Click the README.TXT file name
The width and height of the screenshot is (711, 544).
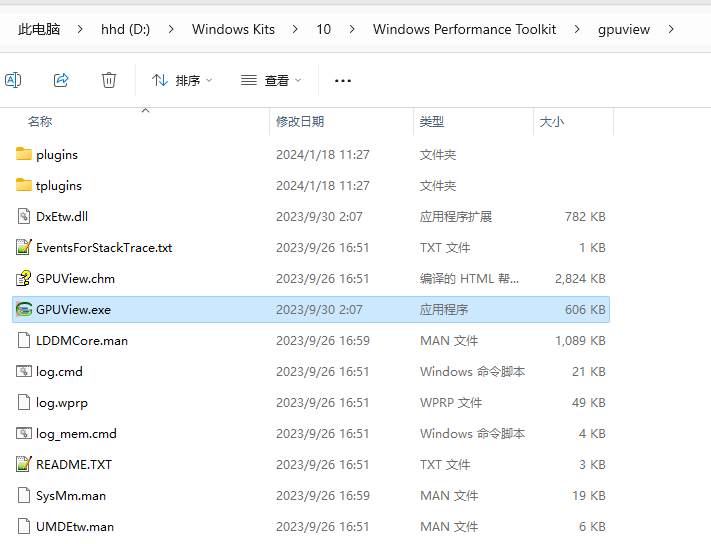click(x=74, y=465)
